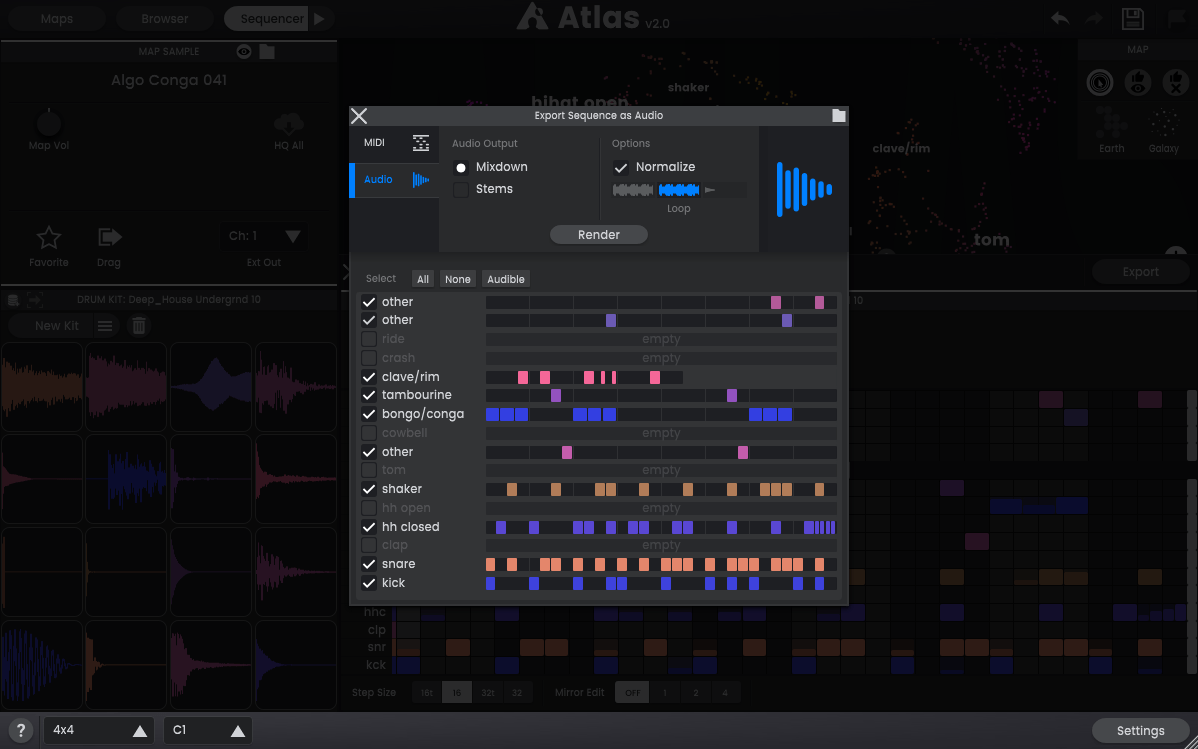The height and width of the screenshot is (749, 1198).
Task: Select the Mixdown radio button
Action: (461, 167)
